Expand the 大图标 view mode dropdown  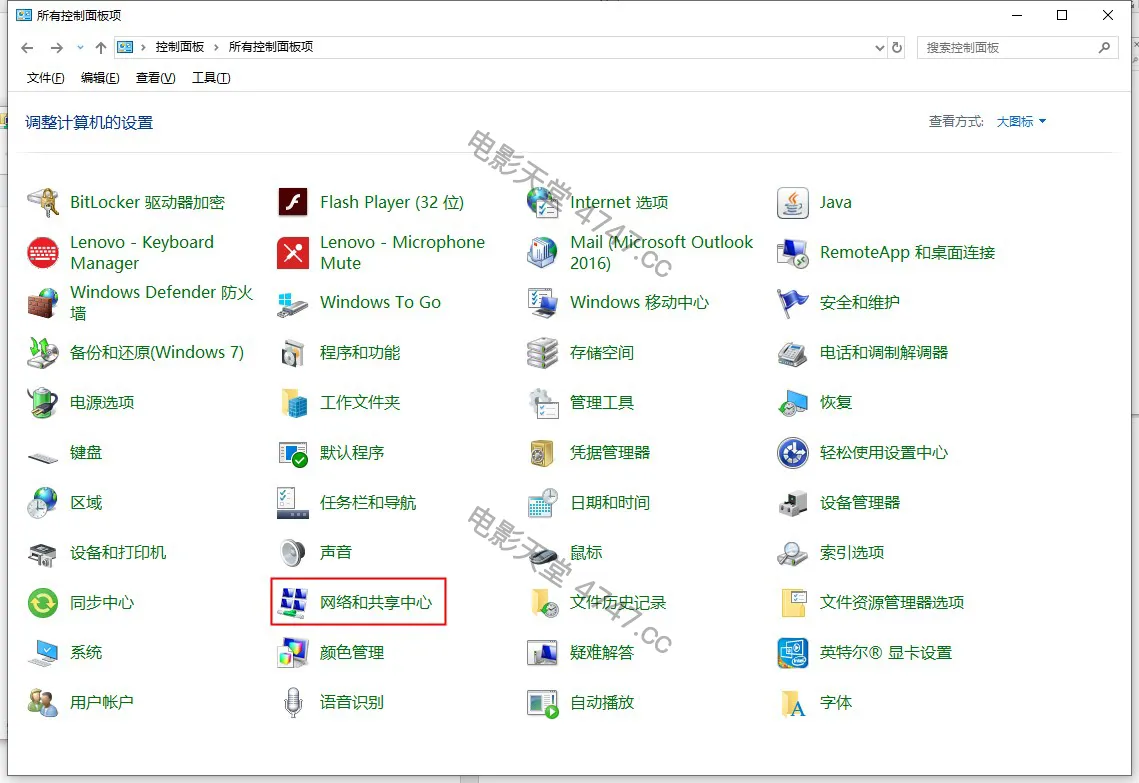coord(1021,122)
